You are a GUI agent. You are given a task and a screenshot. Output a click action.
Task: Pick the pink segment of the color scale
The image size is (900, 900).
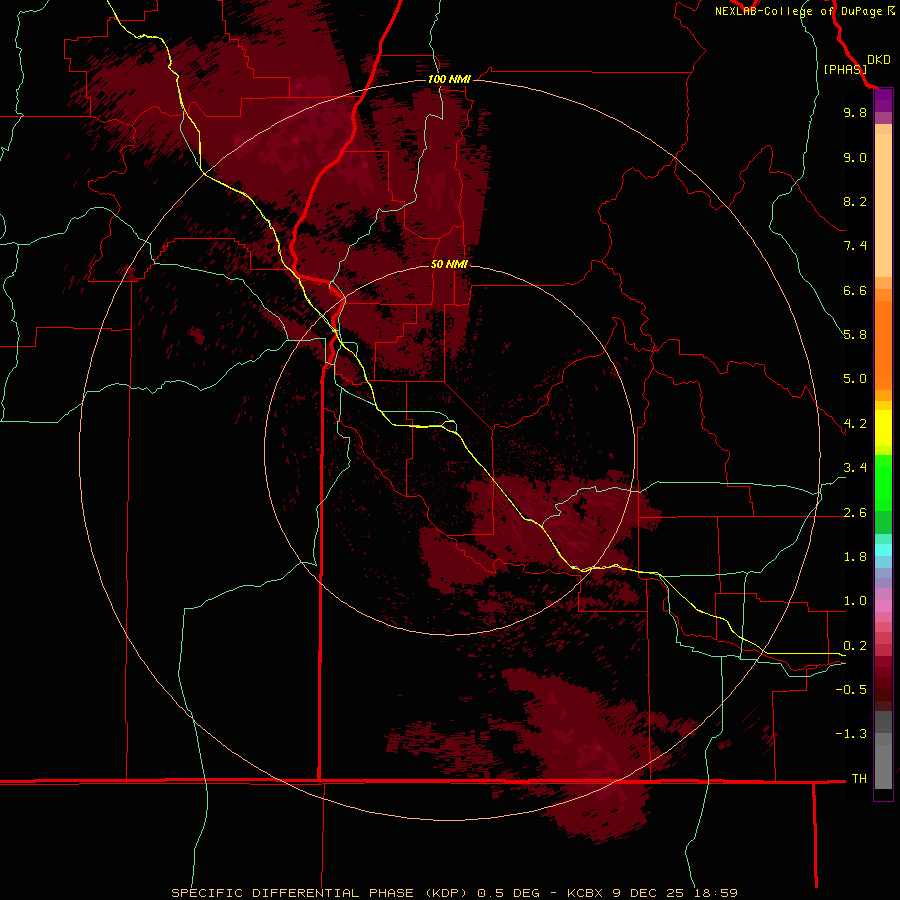click(883, 606)
